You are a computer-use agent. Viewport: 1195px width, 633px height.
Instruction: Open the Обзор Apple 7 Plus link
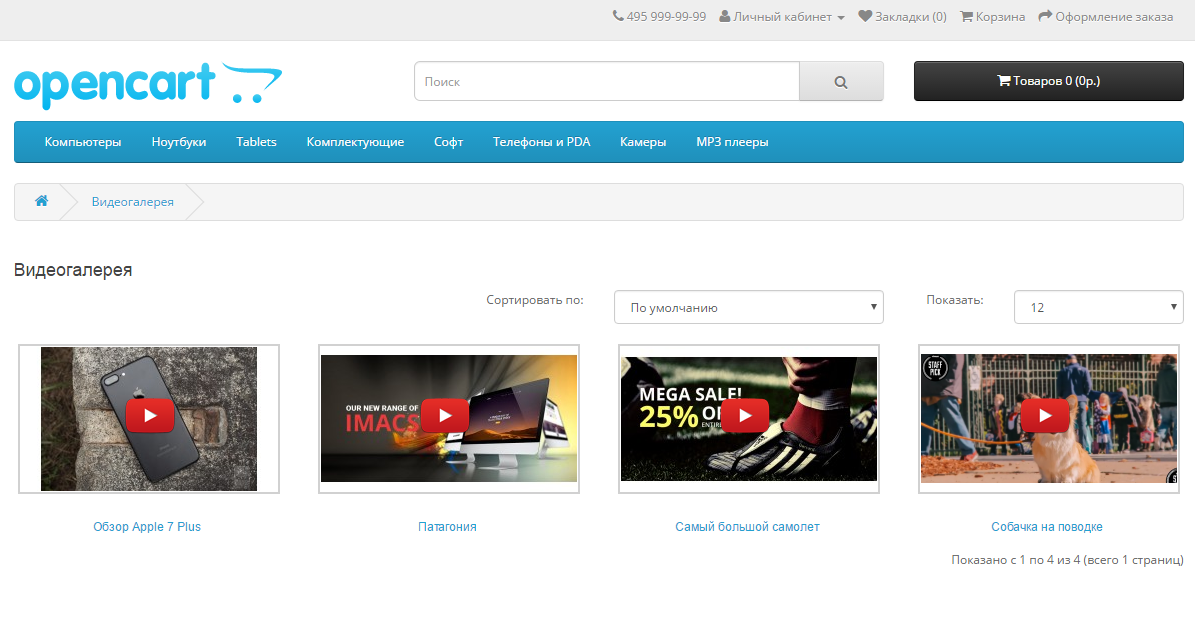pyautogui.click(x=147, y=527)
